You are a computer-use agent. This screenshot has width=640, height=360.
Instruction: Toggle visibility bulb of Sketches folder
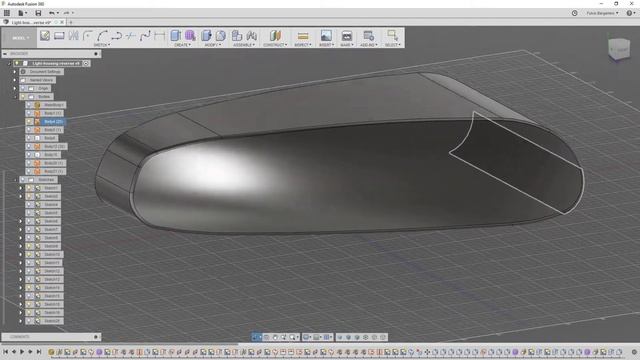click(x=22, y=180)
